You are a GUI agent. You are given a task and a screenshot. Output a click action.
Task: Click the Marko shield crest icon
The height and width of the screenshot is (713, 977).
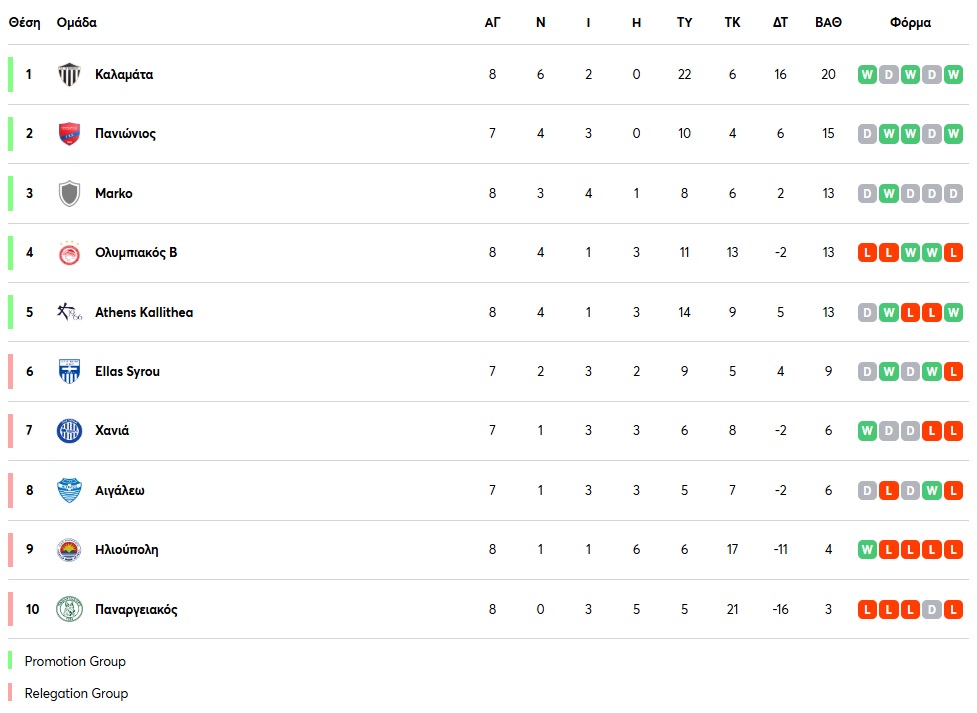click(x=69, y=193)
